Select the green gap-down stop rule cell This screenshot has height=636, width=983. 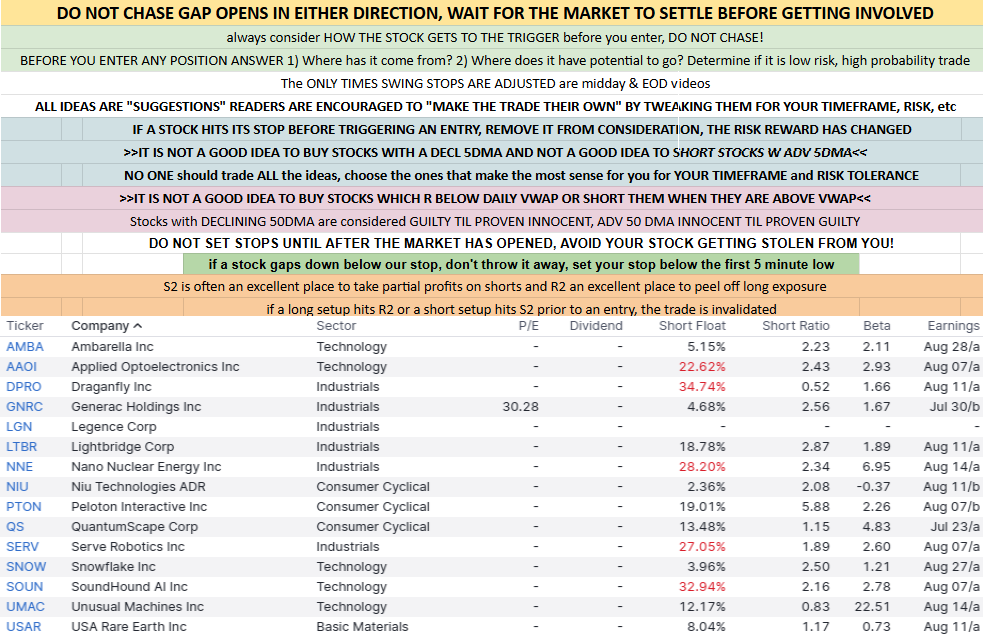click(521, 265)
